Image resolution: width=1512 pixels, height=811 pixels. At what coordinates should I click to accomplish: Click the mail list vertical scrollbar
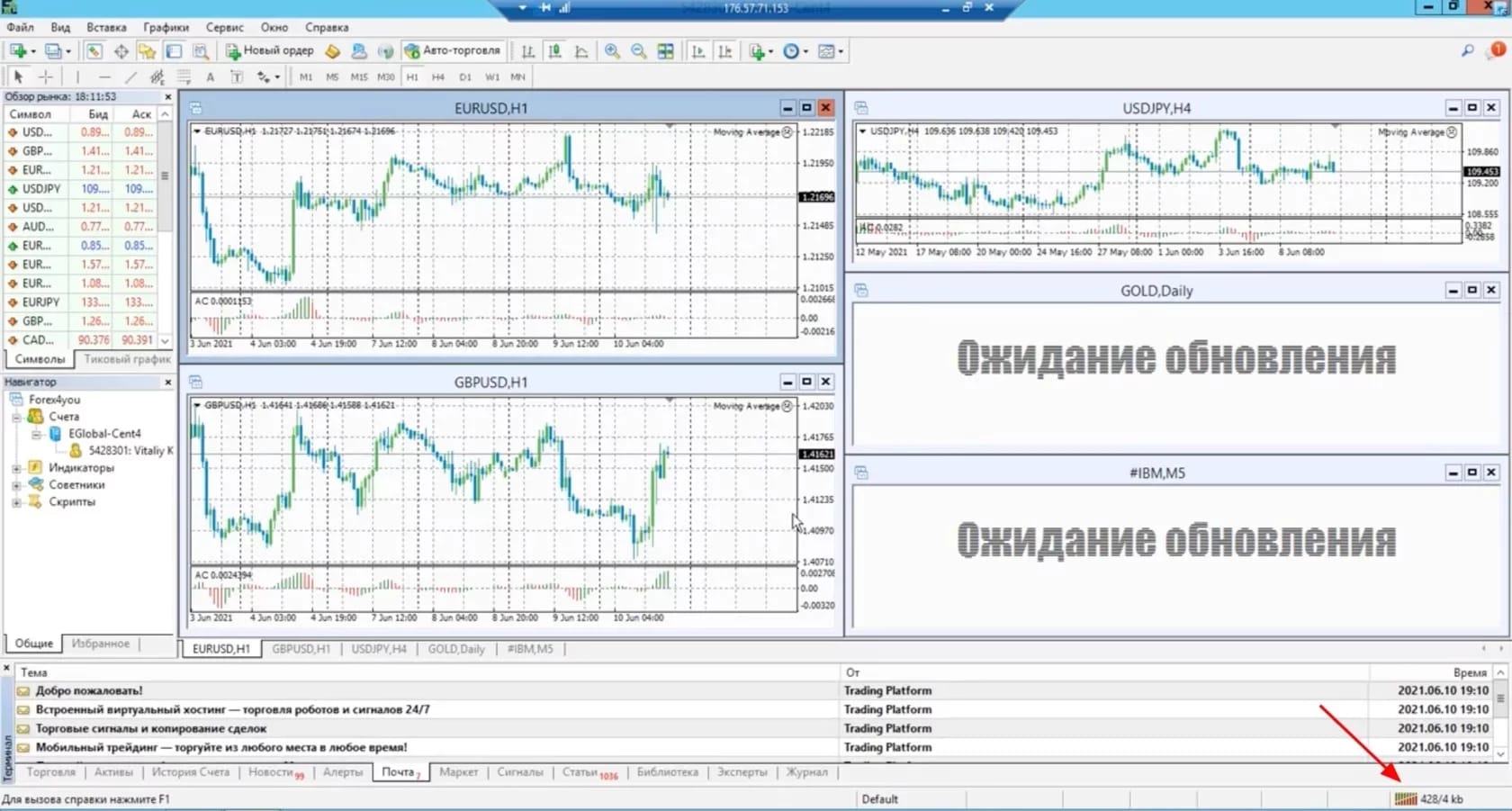(x=1500, y=714)
